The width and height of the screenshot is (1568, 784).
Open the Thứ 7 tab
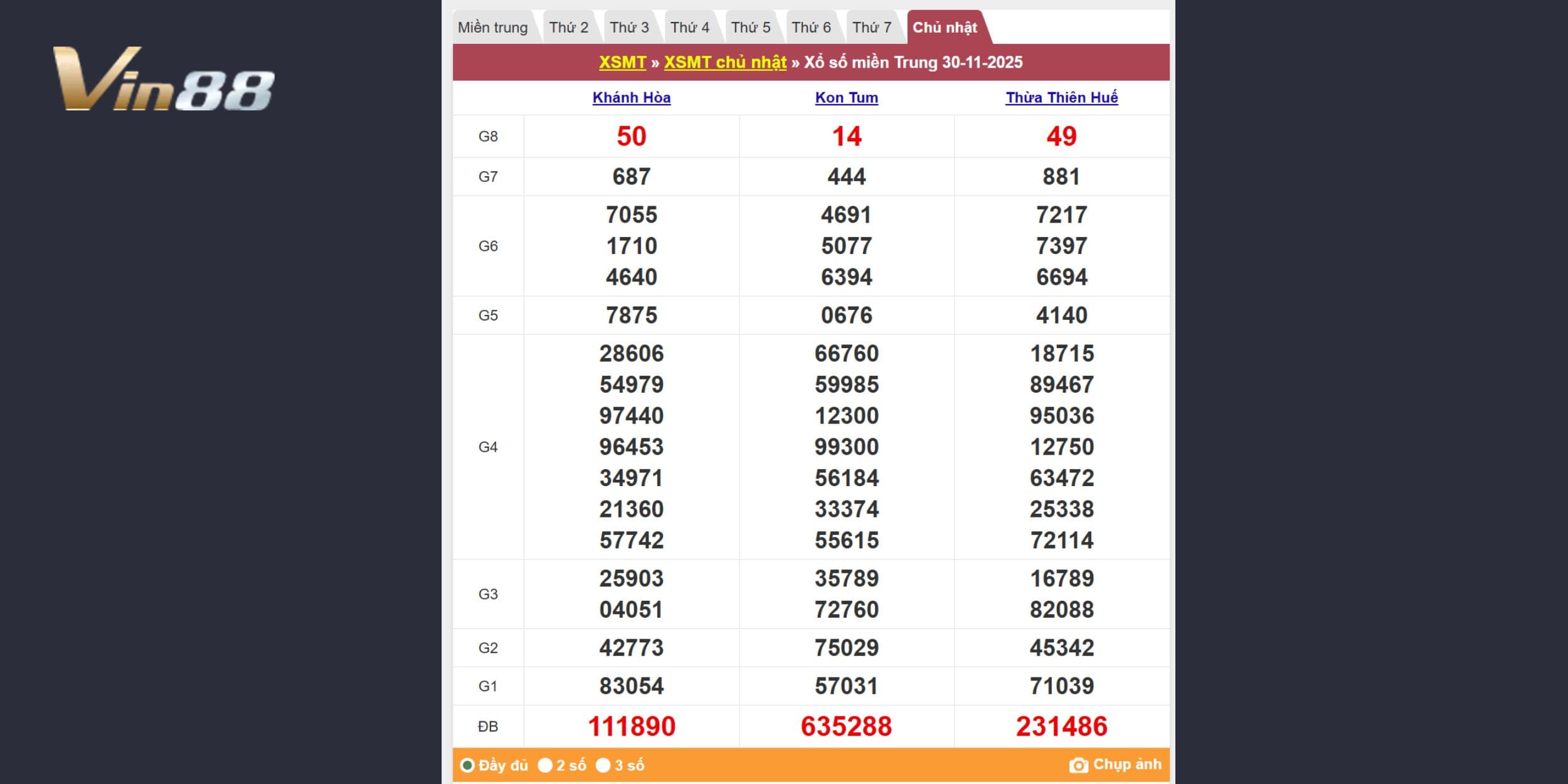pos(871,28)
